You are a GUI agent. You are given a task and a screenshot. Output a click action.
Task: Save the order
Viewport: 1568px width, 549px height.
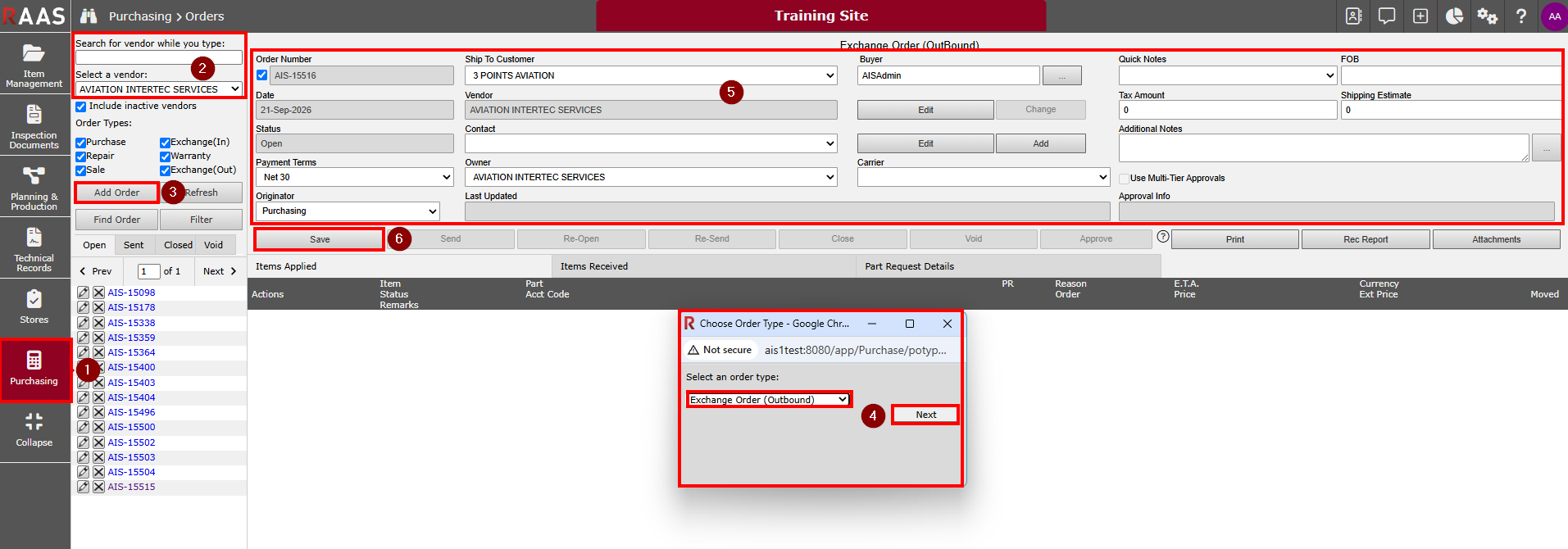pyautogui.click(x=320, y=239)
